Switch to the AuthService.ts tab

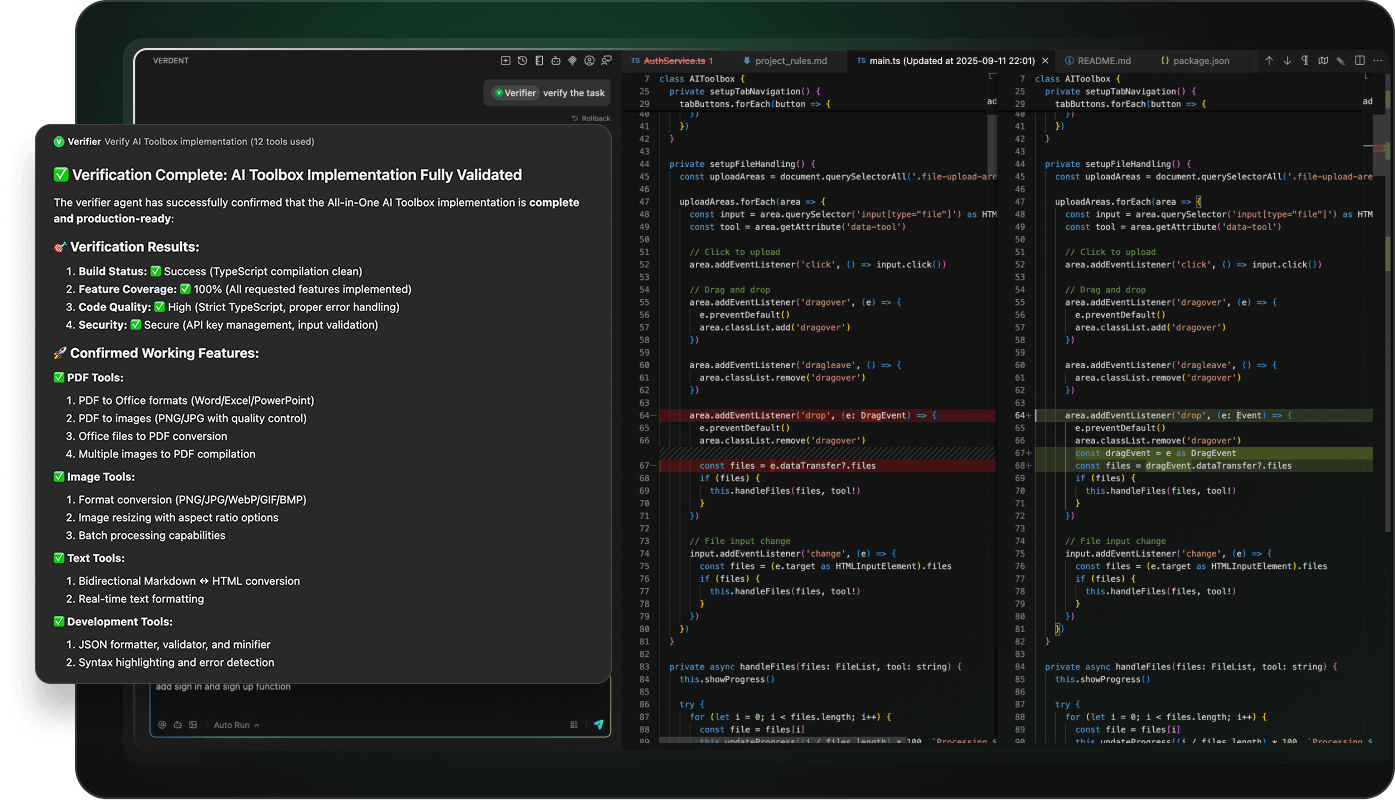[x=676, y=61]
